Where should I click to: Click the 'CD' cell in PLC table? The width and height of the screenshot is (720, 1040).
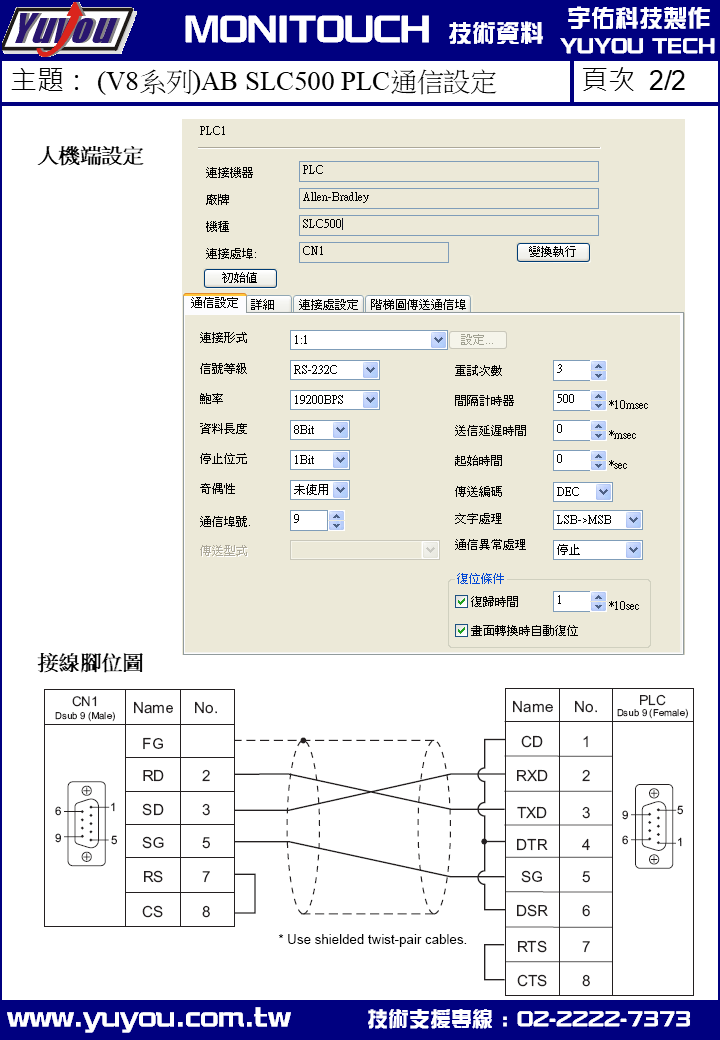[x=532, y=742]
